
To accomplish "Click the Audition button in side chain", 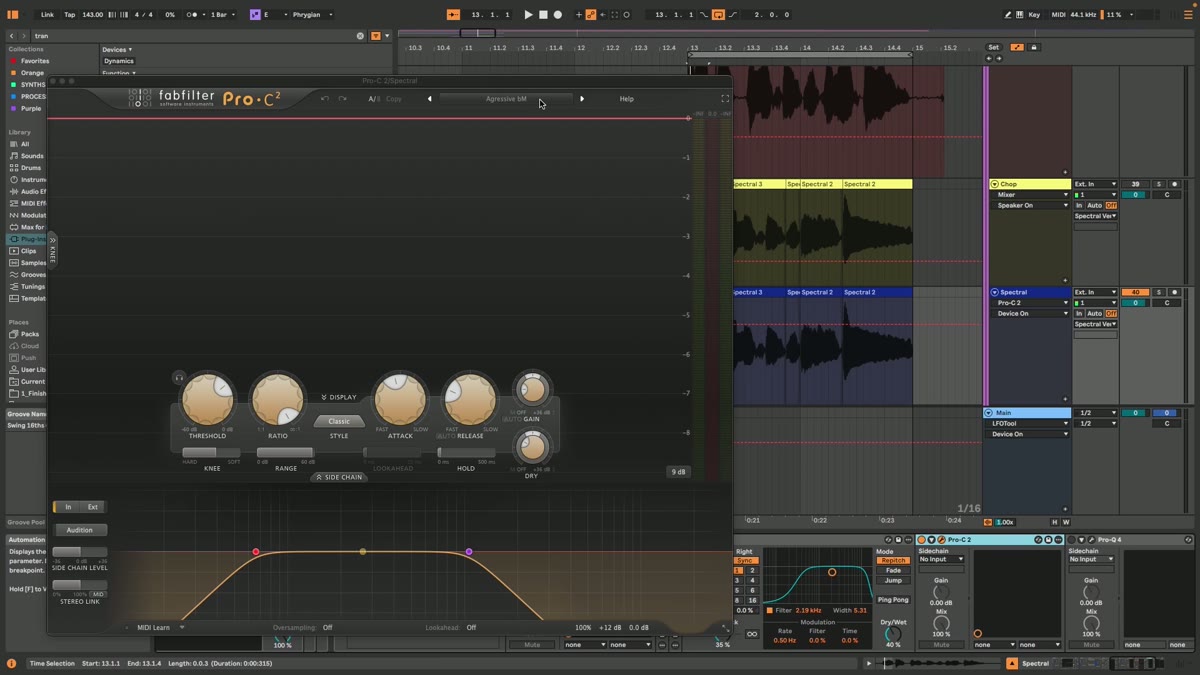I will click(x=80, y=530).
